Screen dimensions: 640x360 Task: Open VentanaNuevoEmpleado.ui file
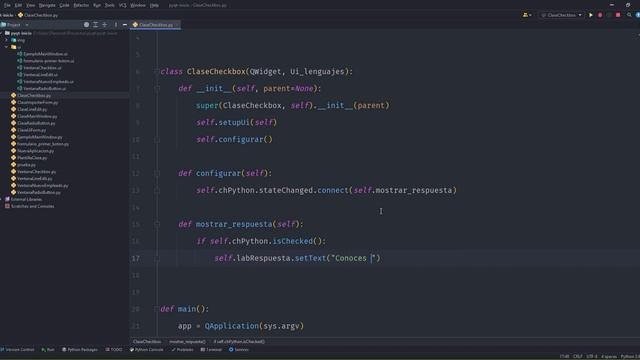click(46, 82)
